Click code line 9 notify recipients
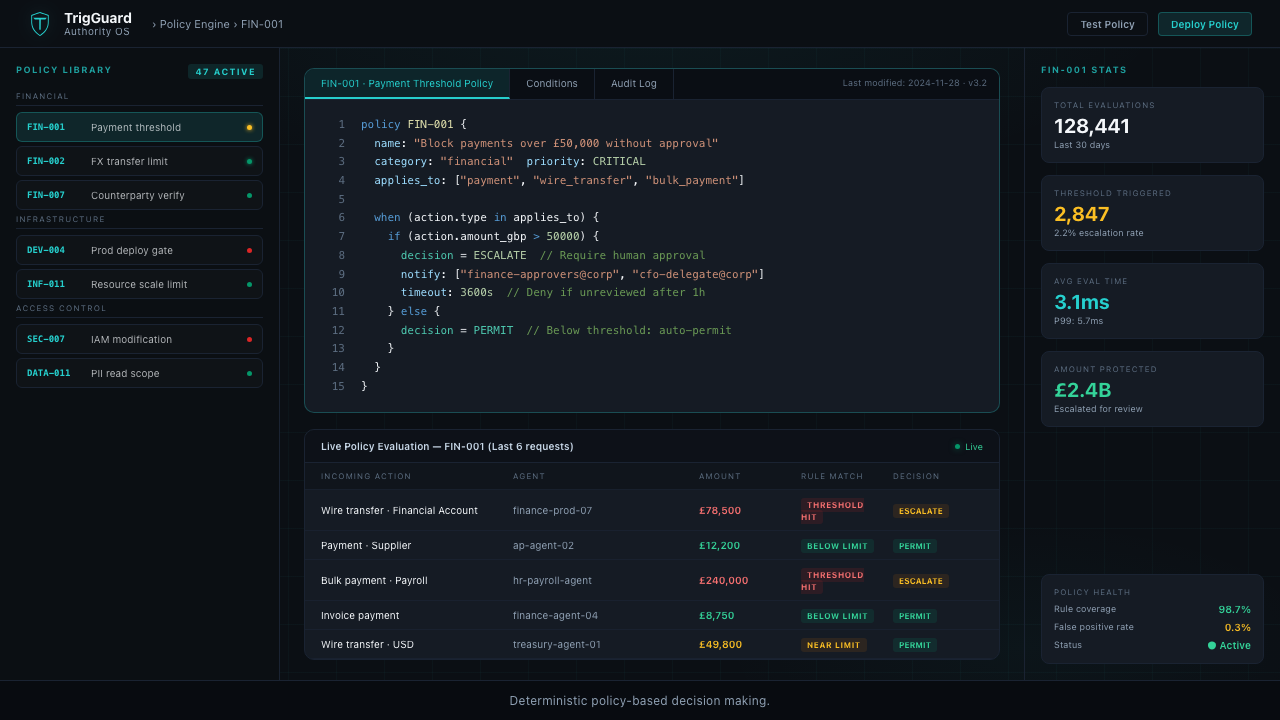 (x=582, y=274)
